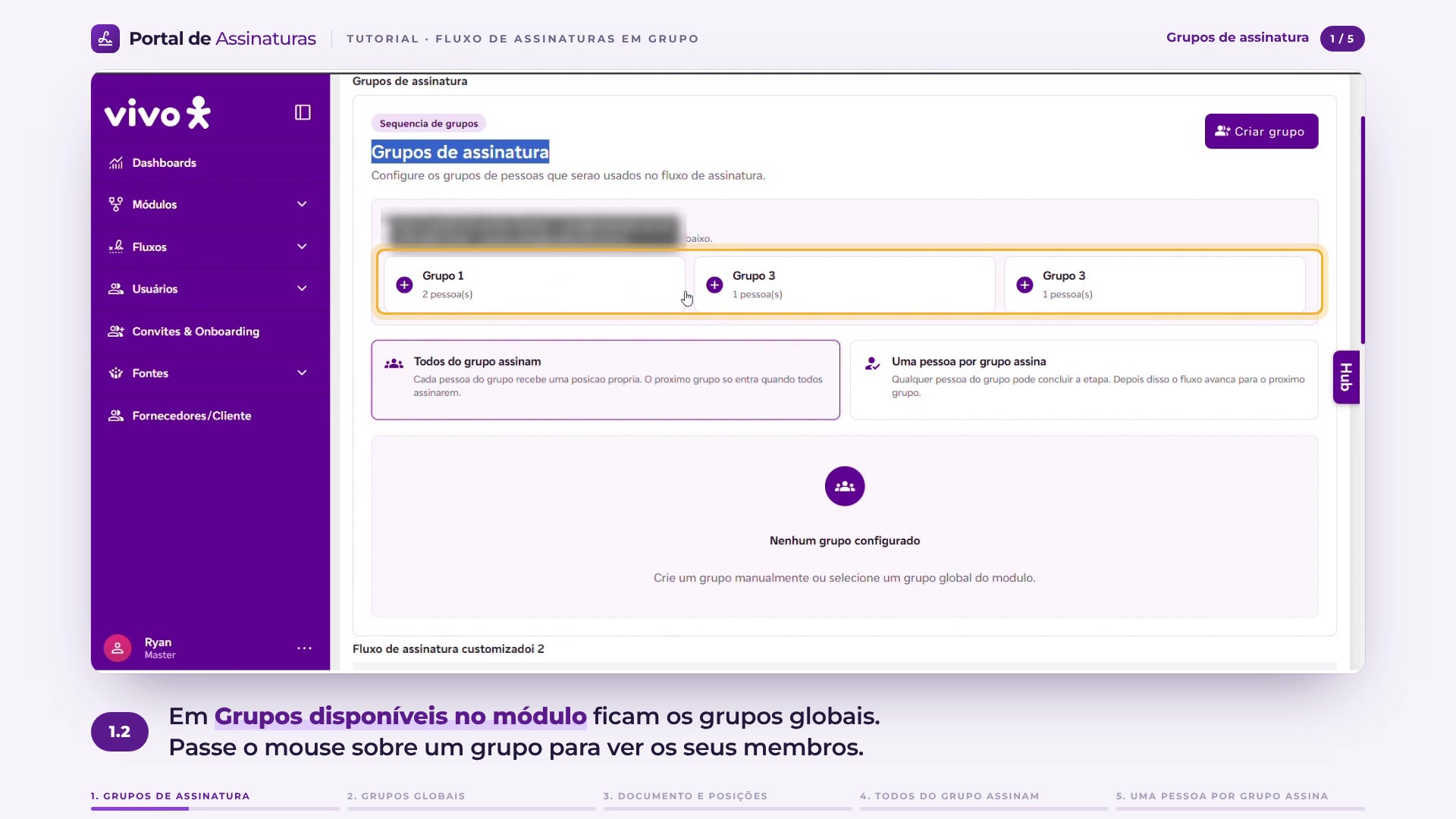Click the Todos do grupo assinam group icon
This screenshot has width=1456, height=819.
click(394, 364)
